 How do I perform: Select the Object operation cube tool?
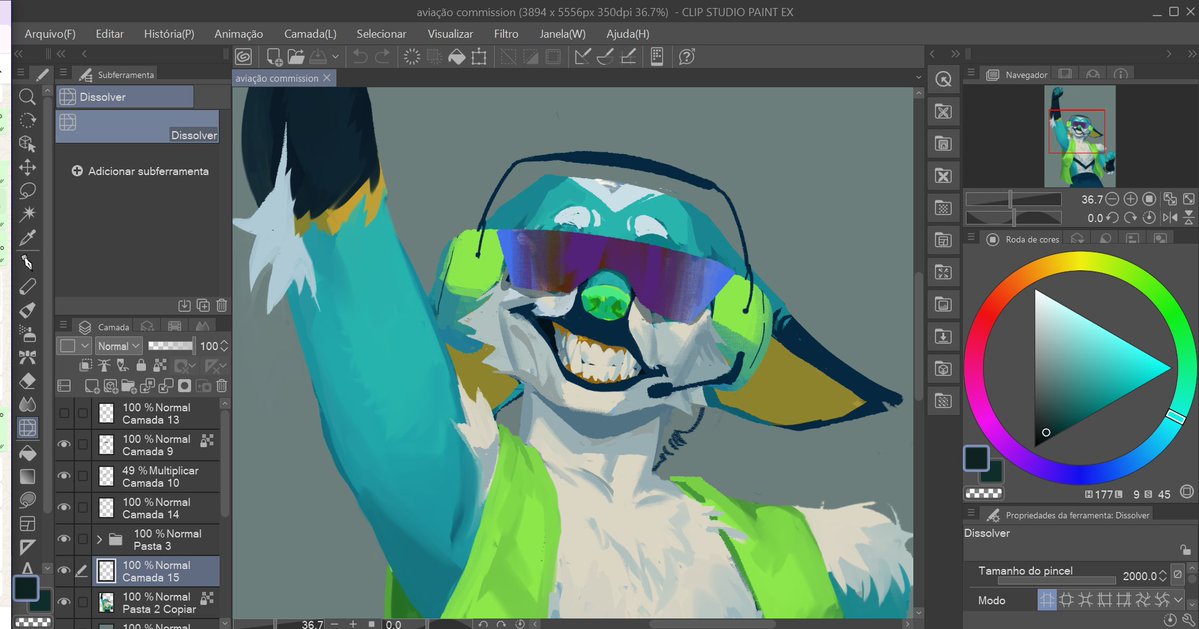tap(27, 144)
